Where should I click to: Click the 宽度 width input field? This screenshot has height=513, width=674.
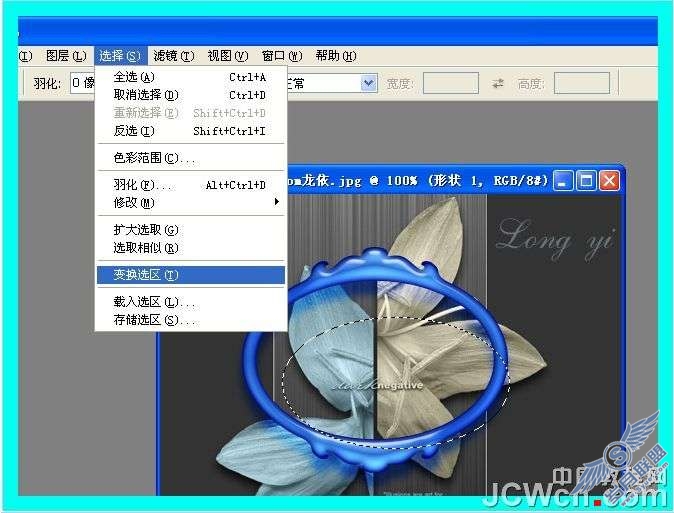[450, 83]
